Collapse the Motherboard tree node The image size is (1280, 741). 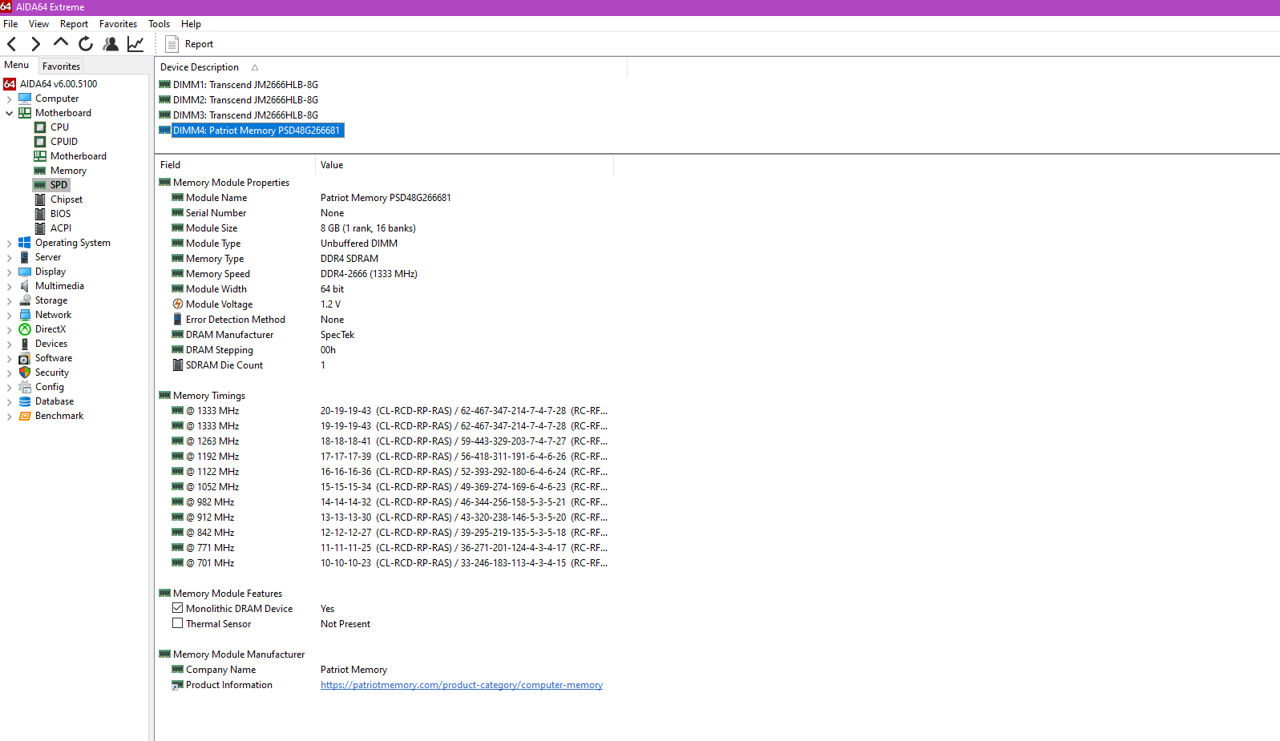(9, 113)
